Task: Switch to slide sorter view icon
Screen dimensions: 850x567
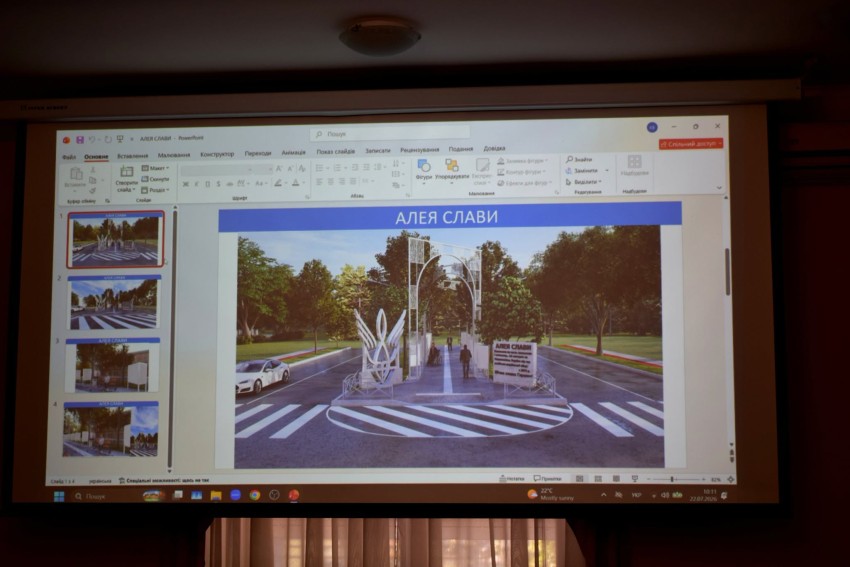Action: (598, 479)
